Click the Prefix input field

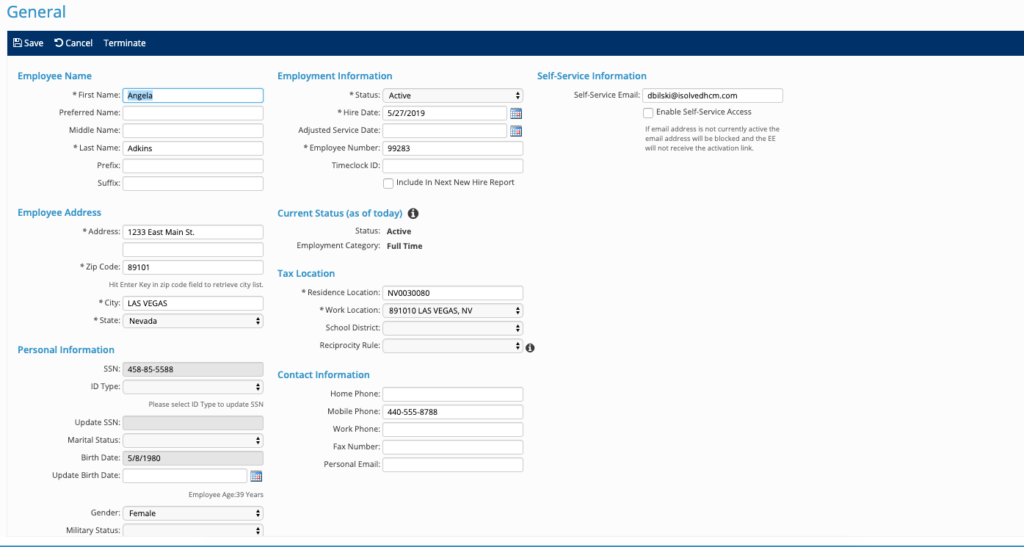[x=193, y=166]
